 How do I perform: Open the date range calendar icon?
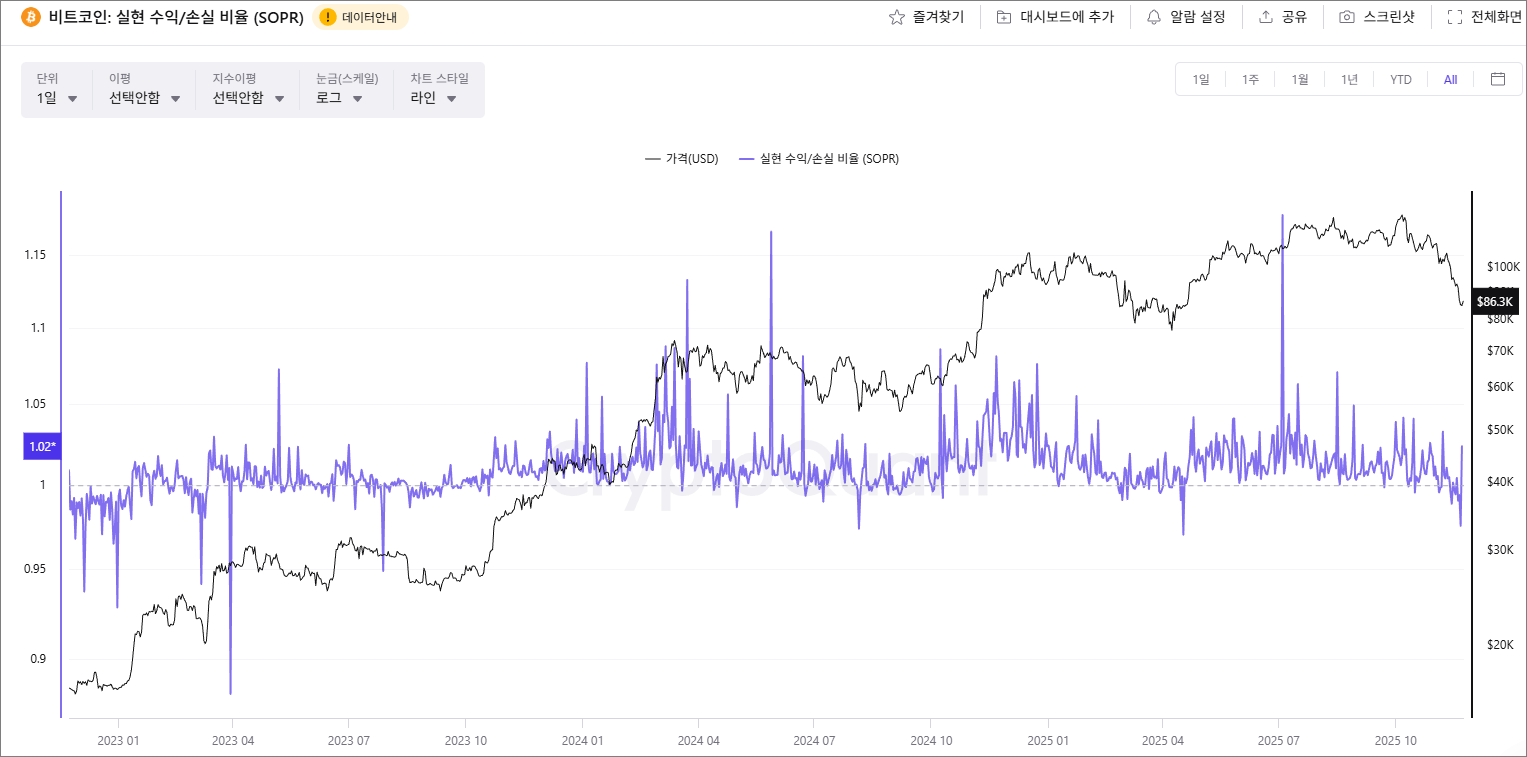[x=1497, y=79]
